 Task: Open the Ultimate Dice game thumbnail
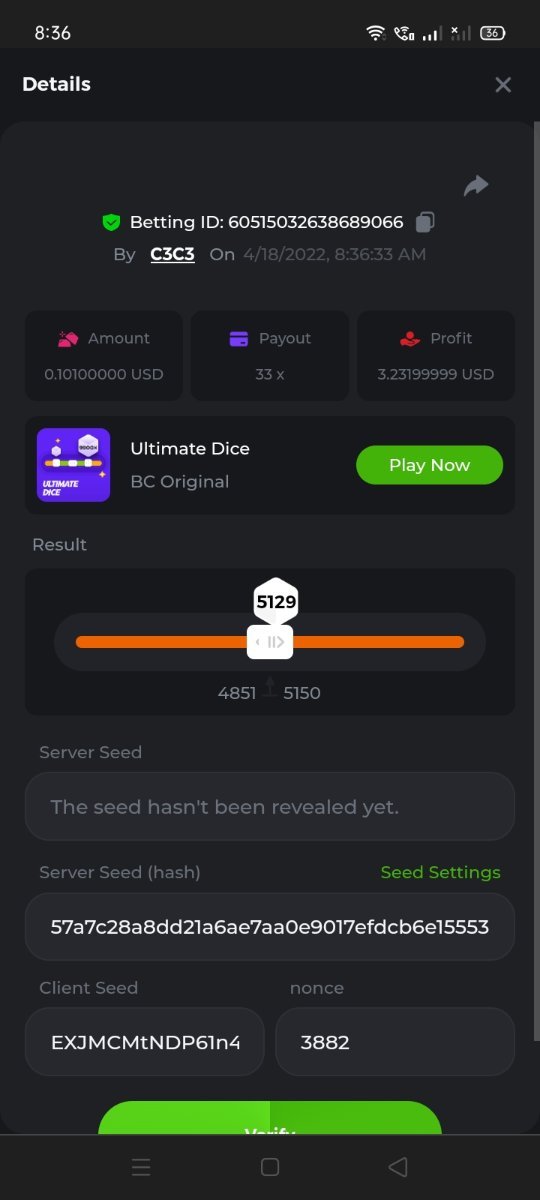tap(73, 465)
